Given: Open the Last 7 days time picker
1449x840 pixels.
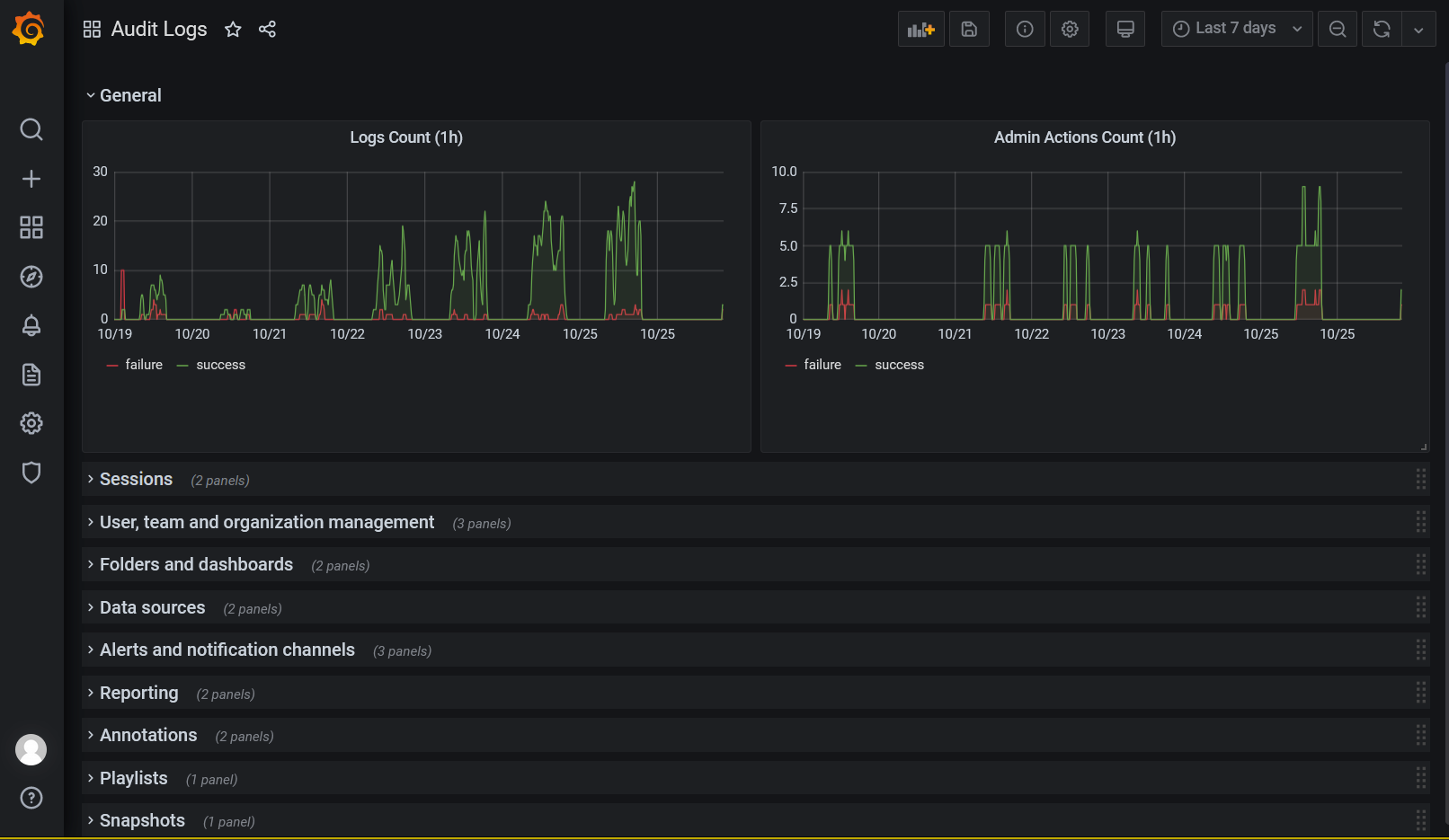Looking at the screenshot, I should click(1236, 29).
